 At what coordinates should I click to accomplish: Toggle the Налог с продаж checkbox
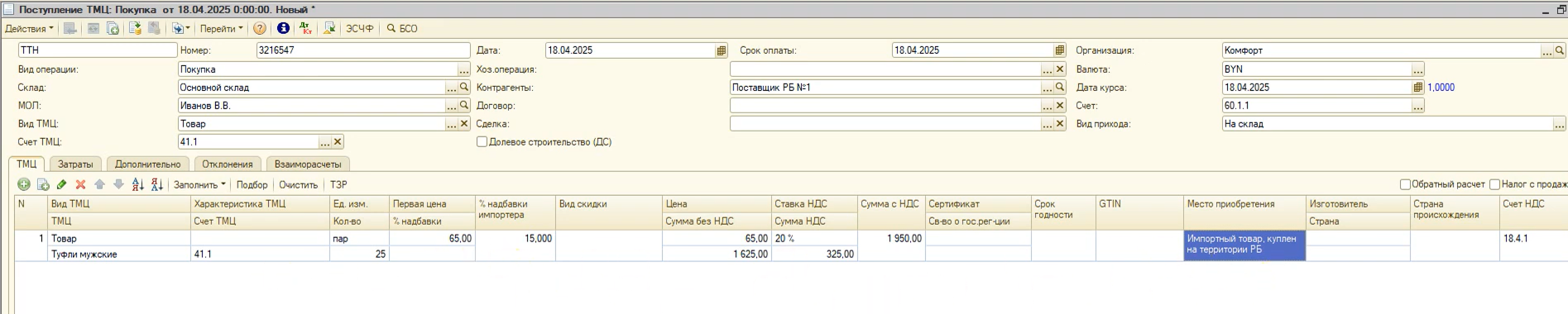[1494, 184]
